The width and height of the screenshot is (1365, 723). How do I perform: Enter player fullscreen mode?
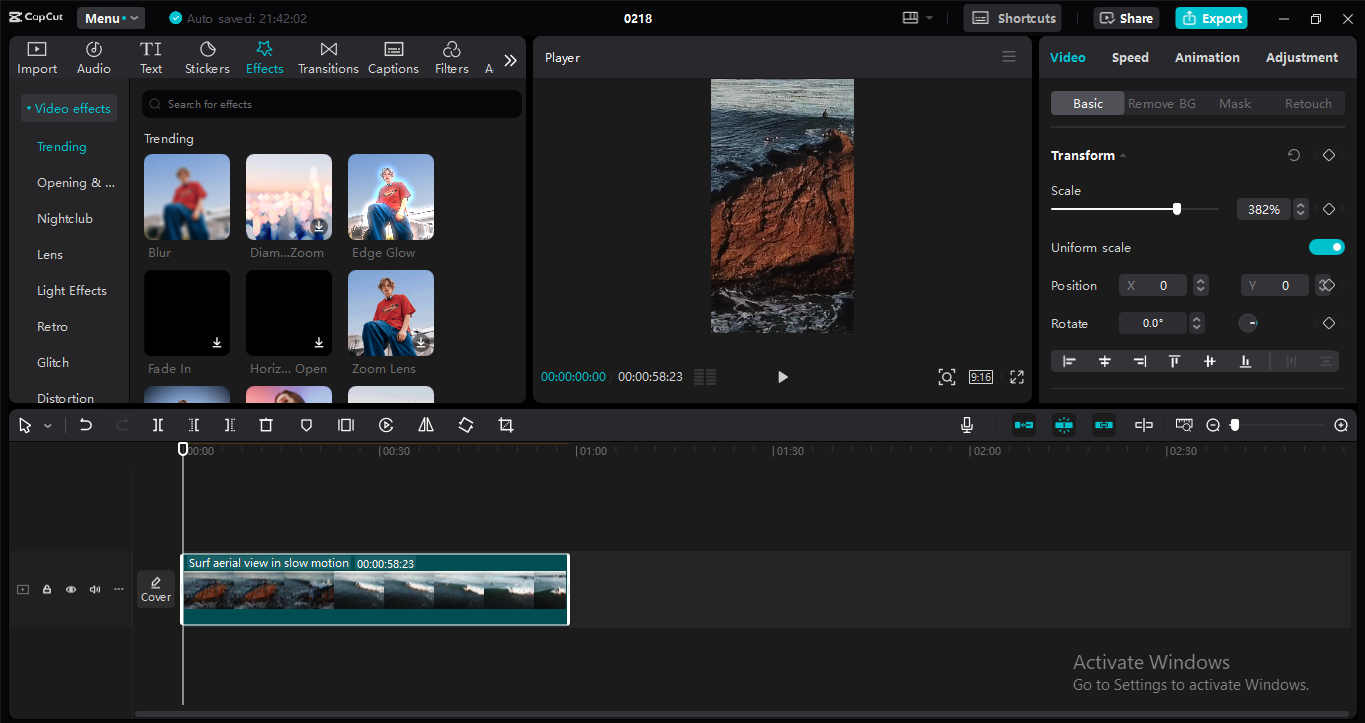pos(1017,377)
